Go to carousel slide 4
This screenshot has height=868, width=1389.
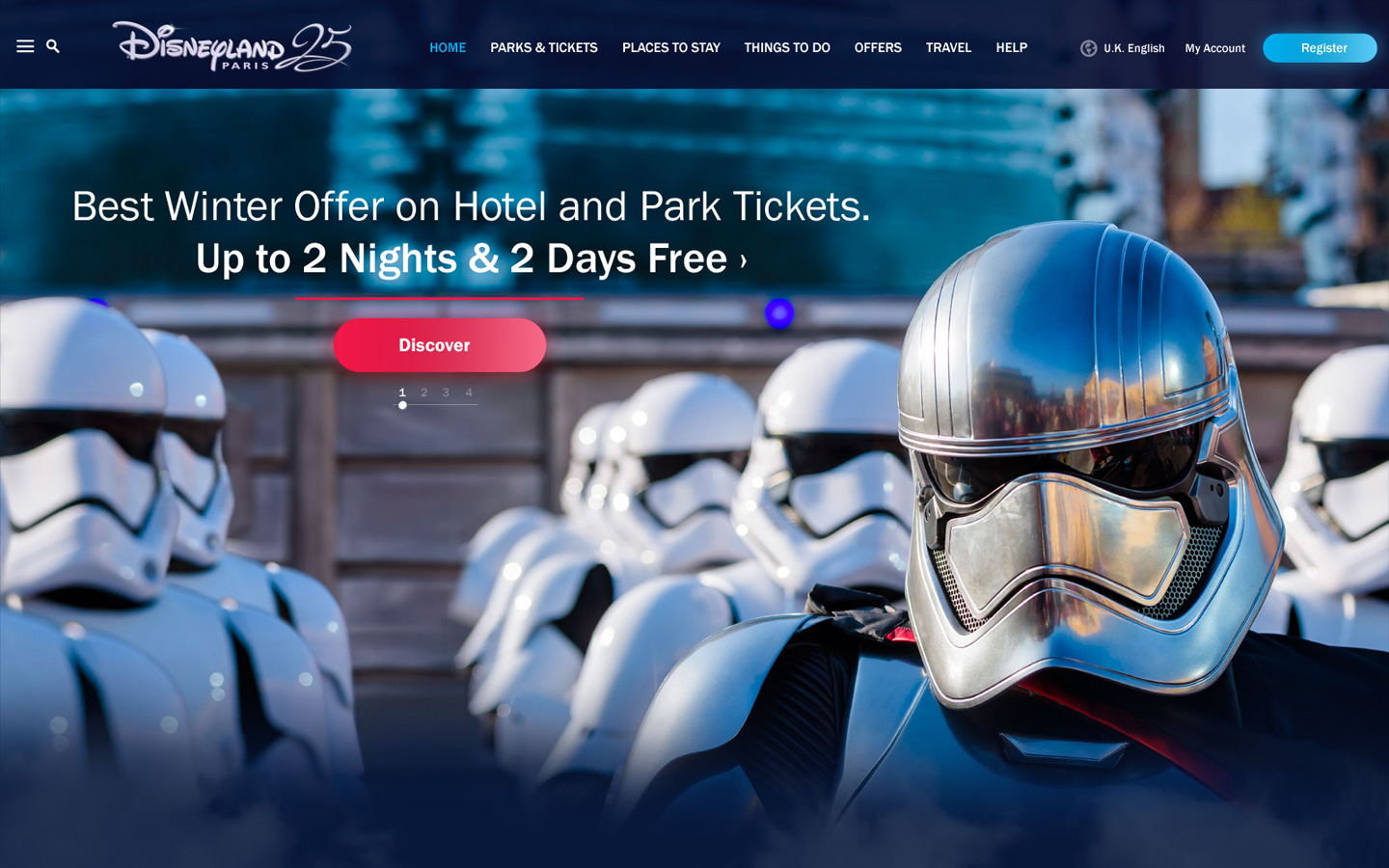click(469, 393)
